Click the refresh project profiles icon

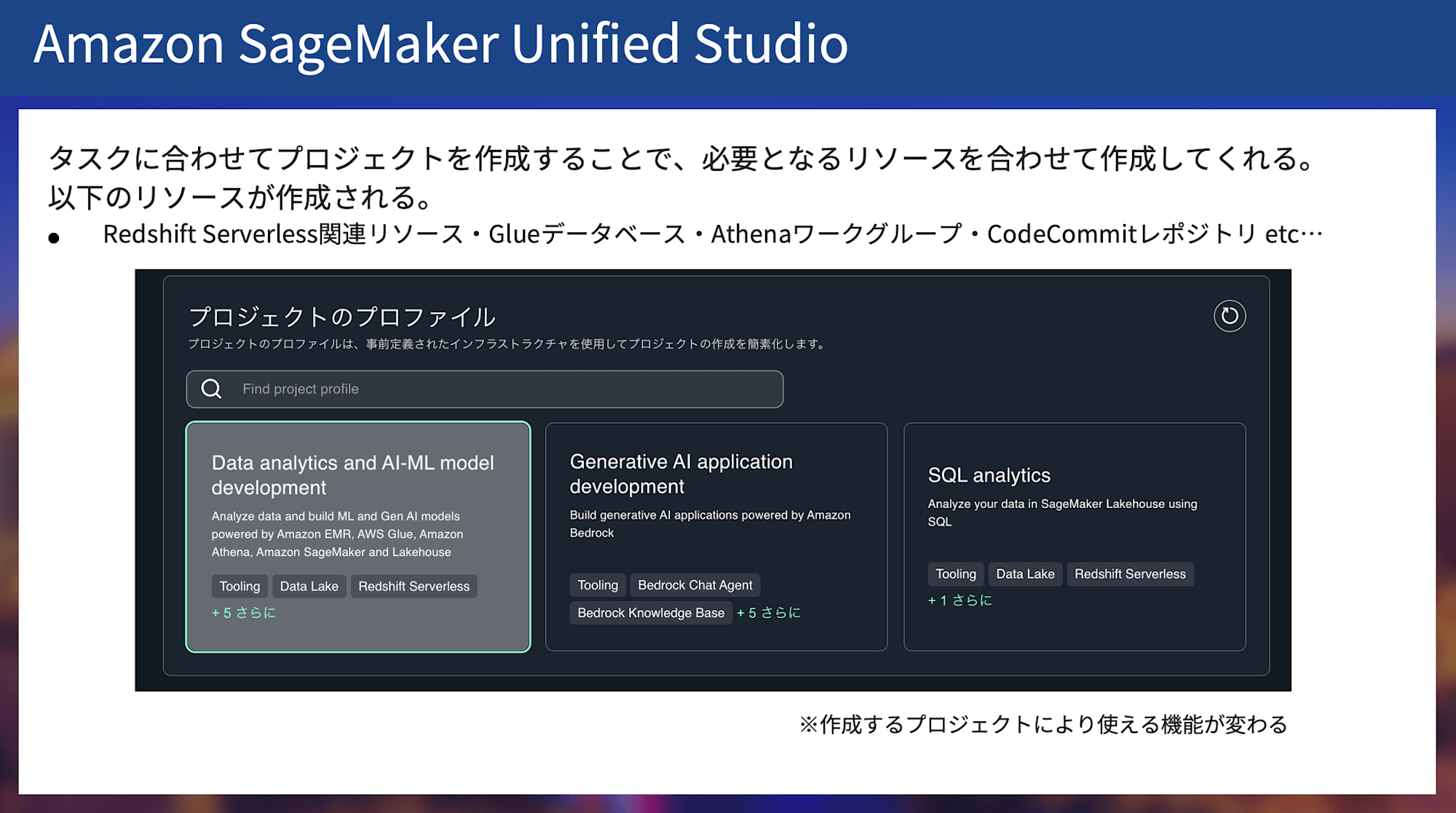click(x=1230, y=316)
